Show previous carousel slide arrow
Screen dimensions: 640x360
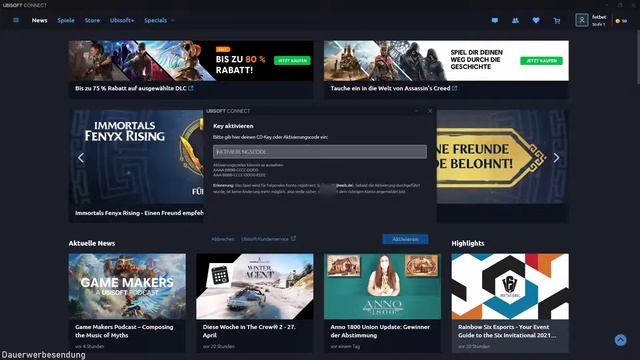pyautogui.click(x=81, y=158)
